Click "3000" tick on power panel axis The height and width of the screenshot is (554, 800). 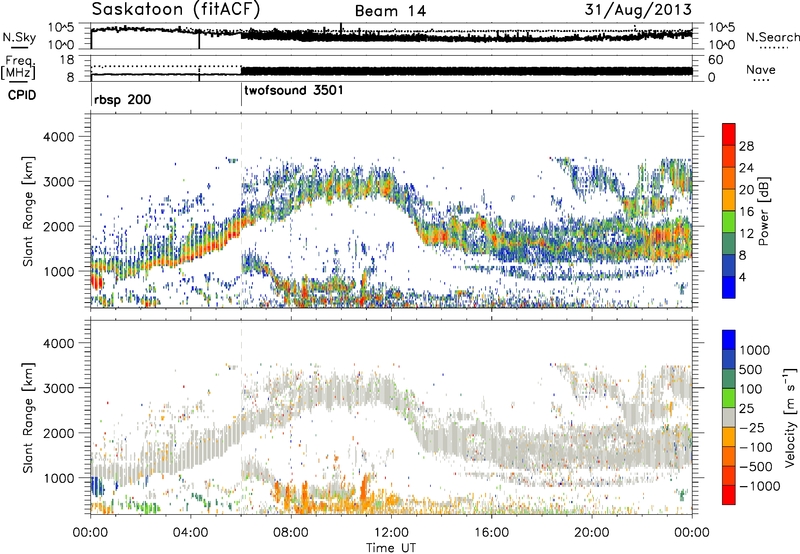[59, 182]
